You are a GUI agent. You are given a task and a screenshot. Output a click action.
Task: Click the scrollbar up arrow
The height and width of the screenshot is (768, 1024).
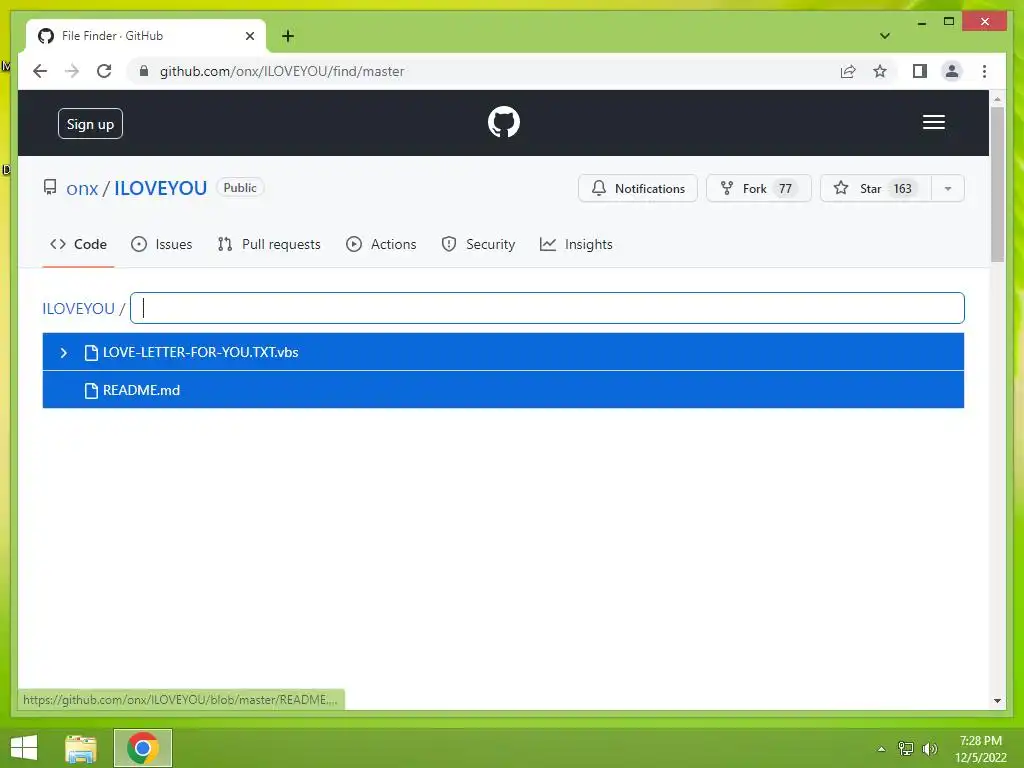tap(997, 99)
